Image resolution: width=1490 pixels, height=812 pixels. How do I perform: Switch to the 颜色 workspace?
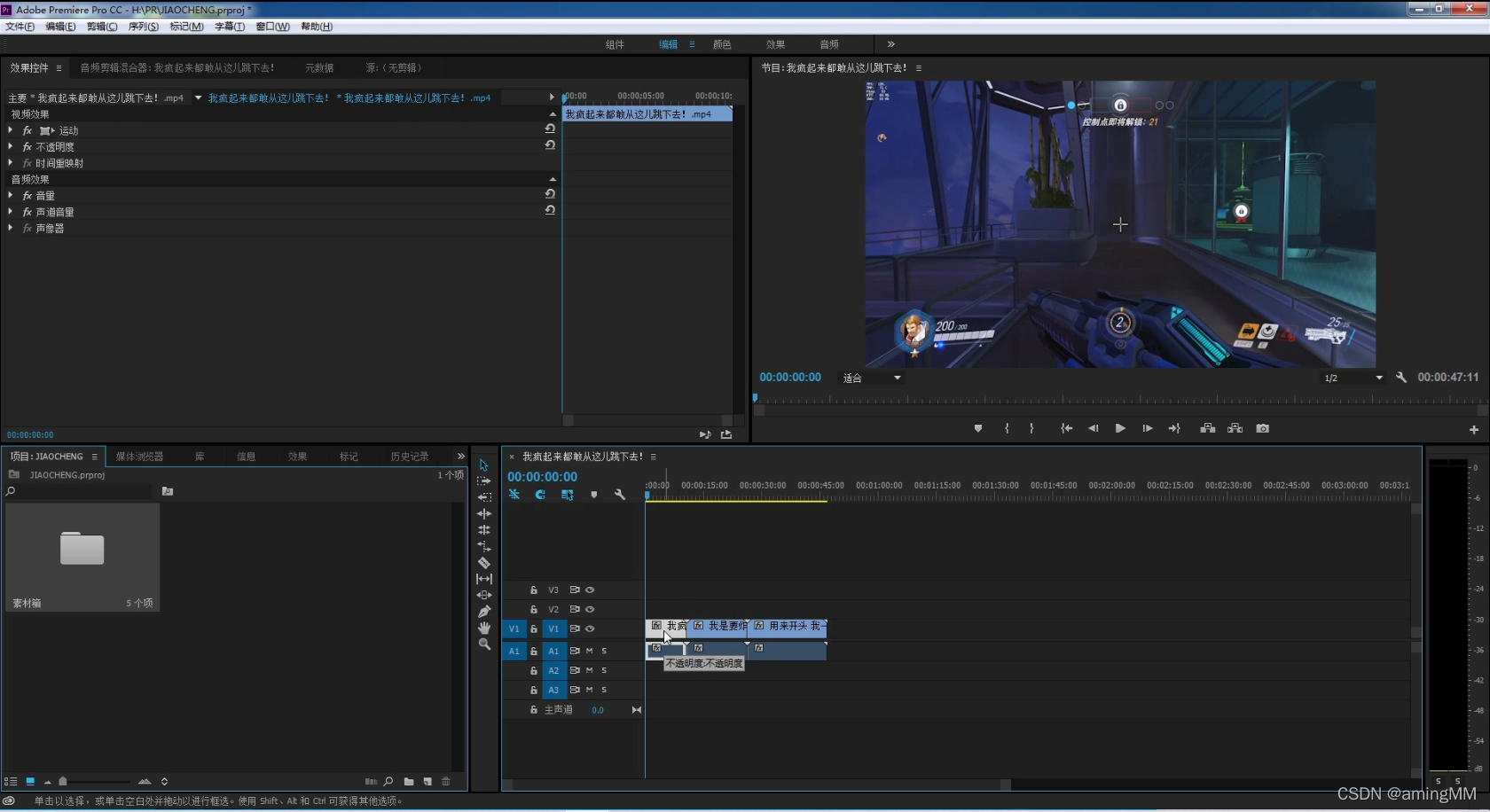pyautogui.click(x=722, y=44)
